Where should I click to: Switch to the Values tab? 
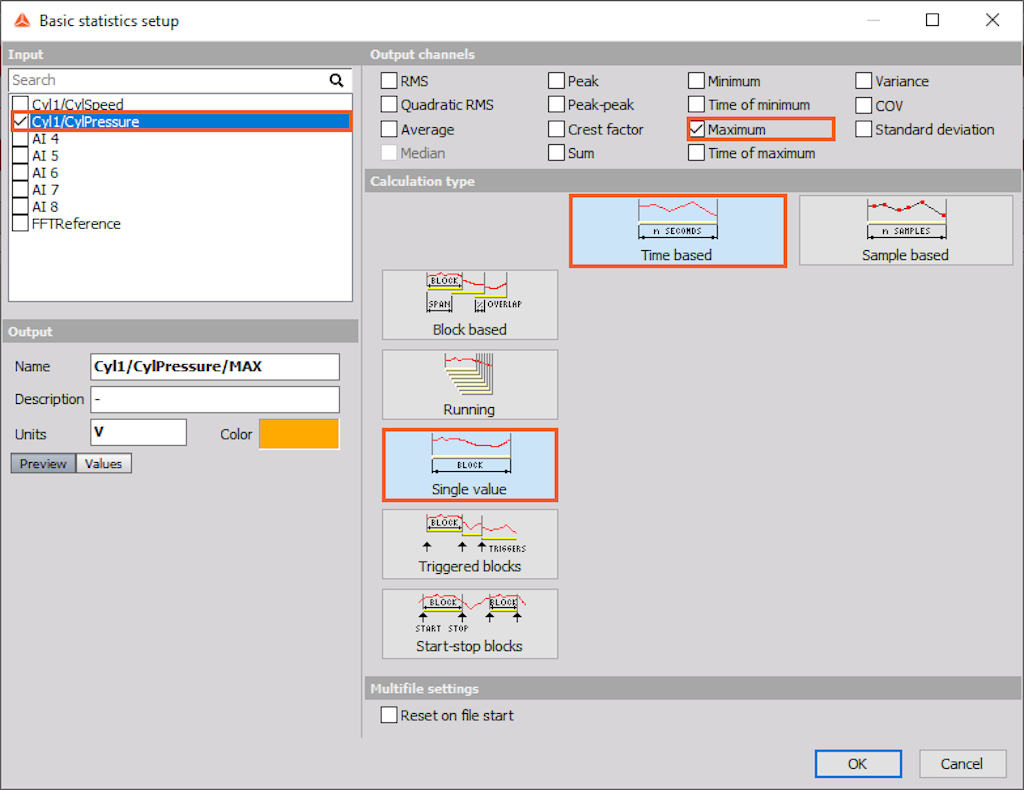[x=104, y=464]
